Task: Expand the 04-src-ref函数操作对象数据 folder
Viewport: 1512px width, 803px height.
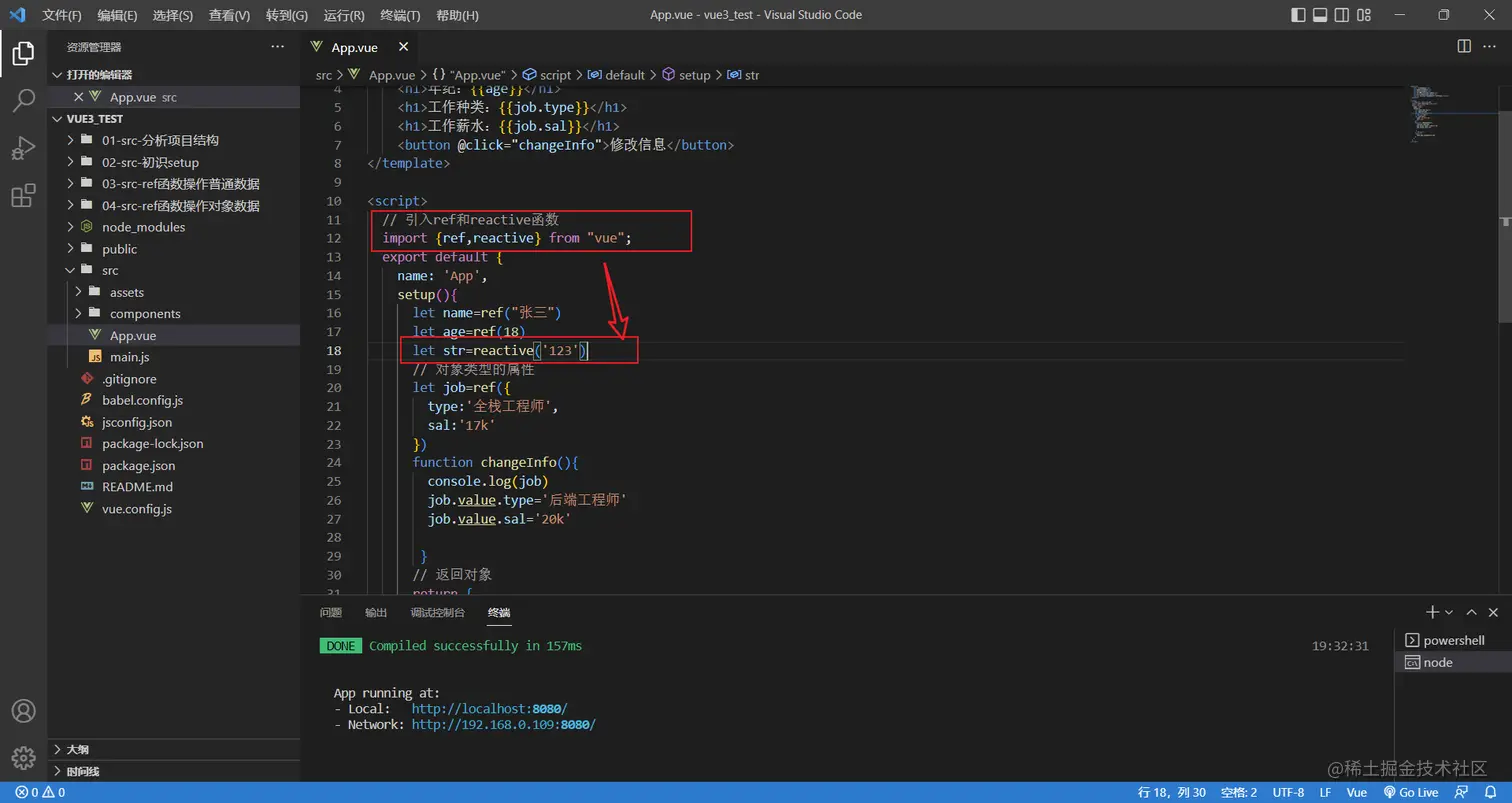Action: coord(181,205)
